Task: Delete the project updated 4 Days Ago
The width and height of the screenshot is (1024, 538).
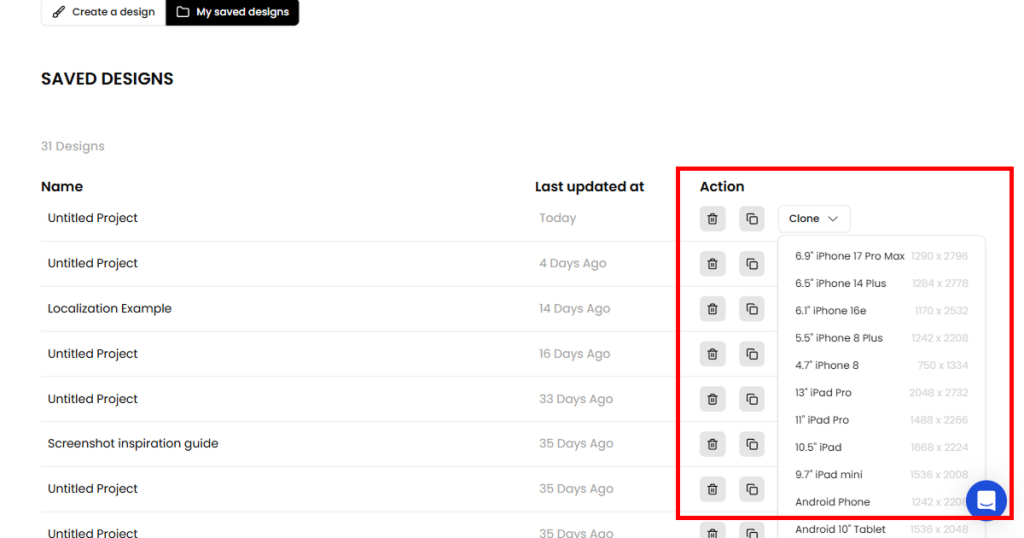Action: [x=712, y=264]
